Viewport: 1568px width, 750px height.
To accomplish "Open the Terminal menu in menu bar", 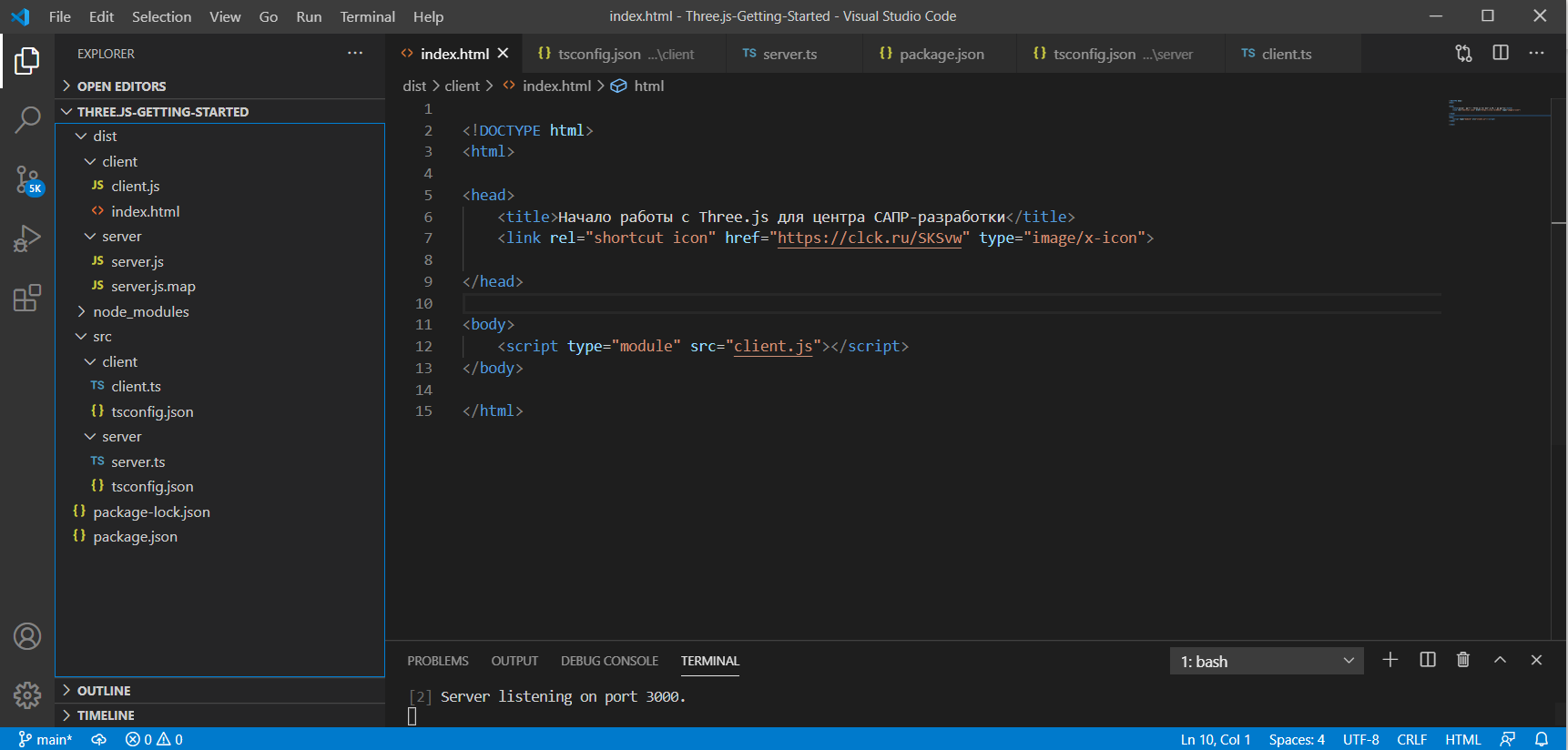I will [367, 16].
